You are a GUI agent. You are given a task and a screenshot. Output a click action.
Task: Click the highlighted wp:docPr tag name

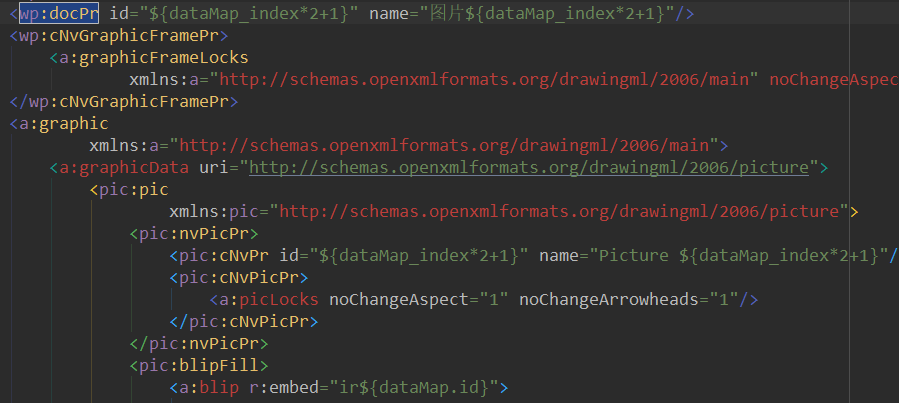(59, 13)
